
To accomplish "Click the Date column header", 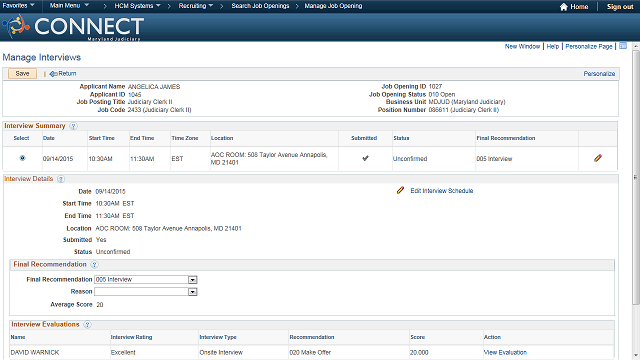I will click(x=49, y=138).
